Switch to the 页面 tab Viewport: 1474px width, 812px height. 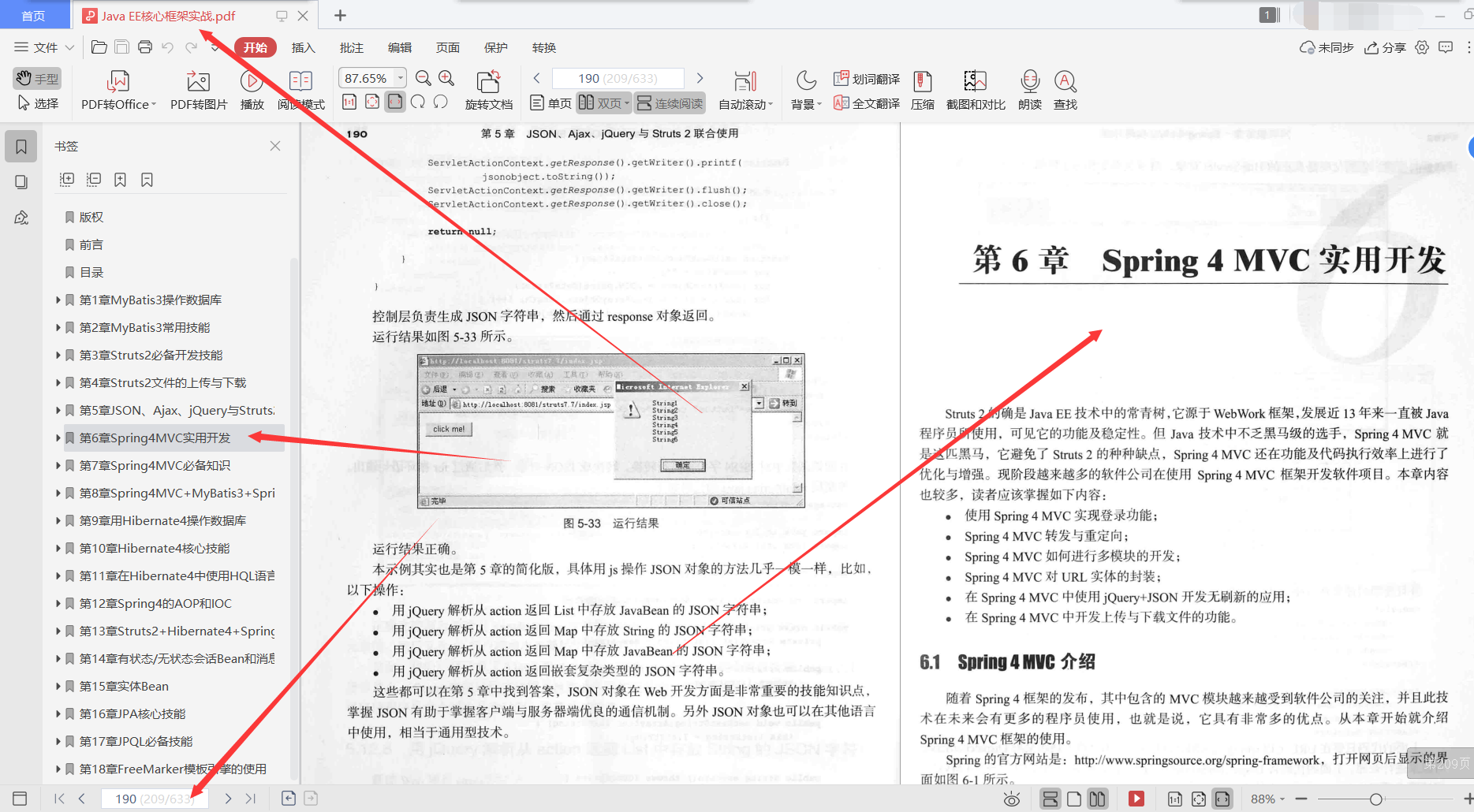click(x=447, y=47)
